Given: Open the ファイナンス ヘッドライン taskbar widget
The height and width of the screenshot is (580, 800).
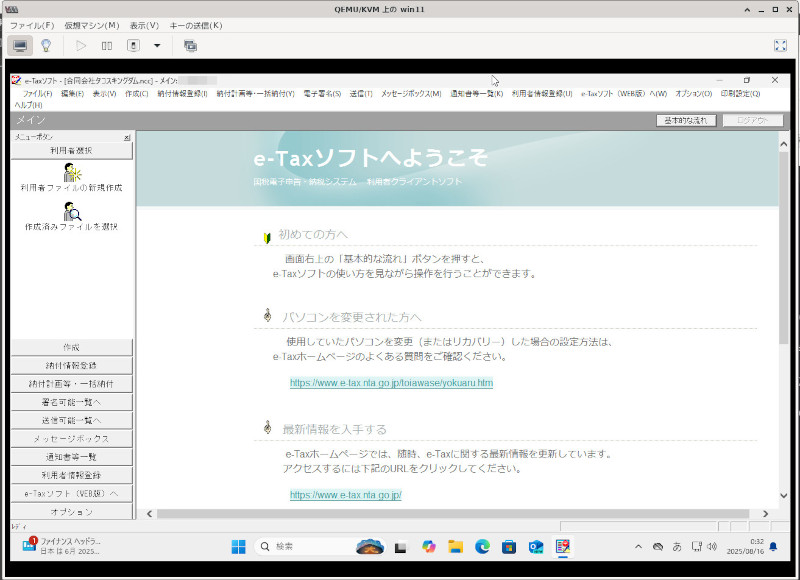Looking at the screenshot, I should tap(62, 546).
